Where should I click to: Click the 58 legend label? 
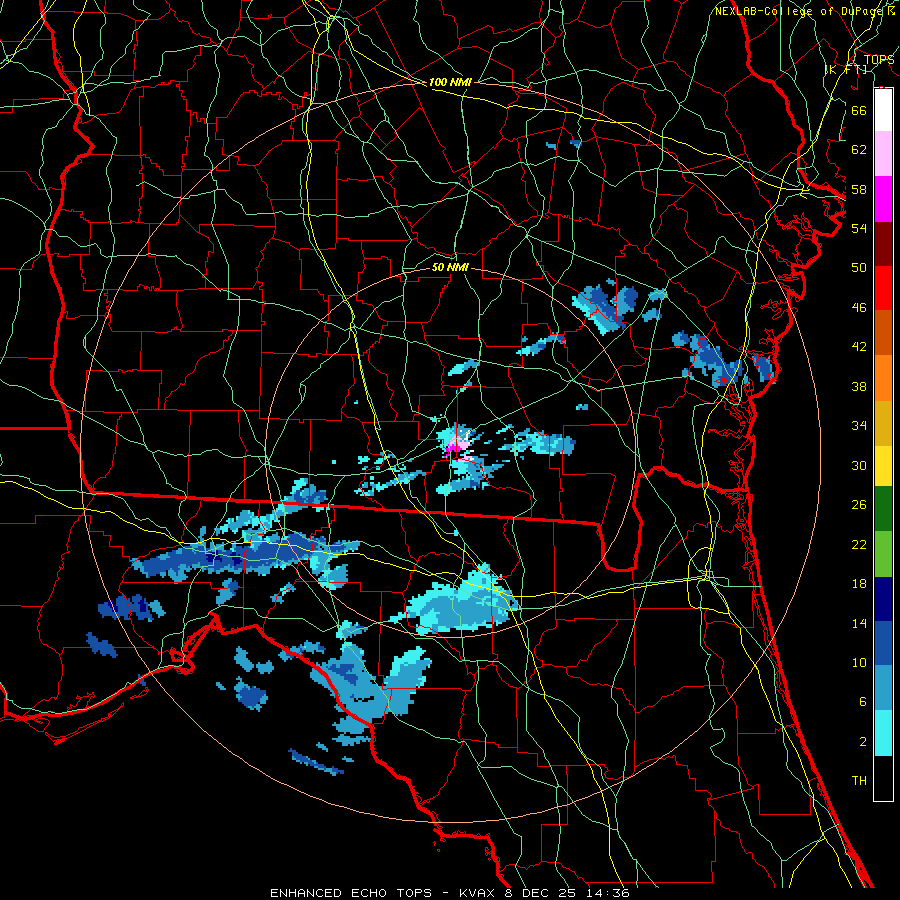coord(859,189)
